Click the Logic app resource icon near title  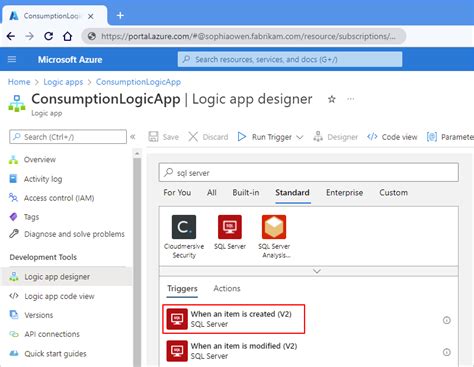coord(17,103)
